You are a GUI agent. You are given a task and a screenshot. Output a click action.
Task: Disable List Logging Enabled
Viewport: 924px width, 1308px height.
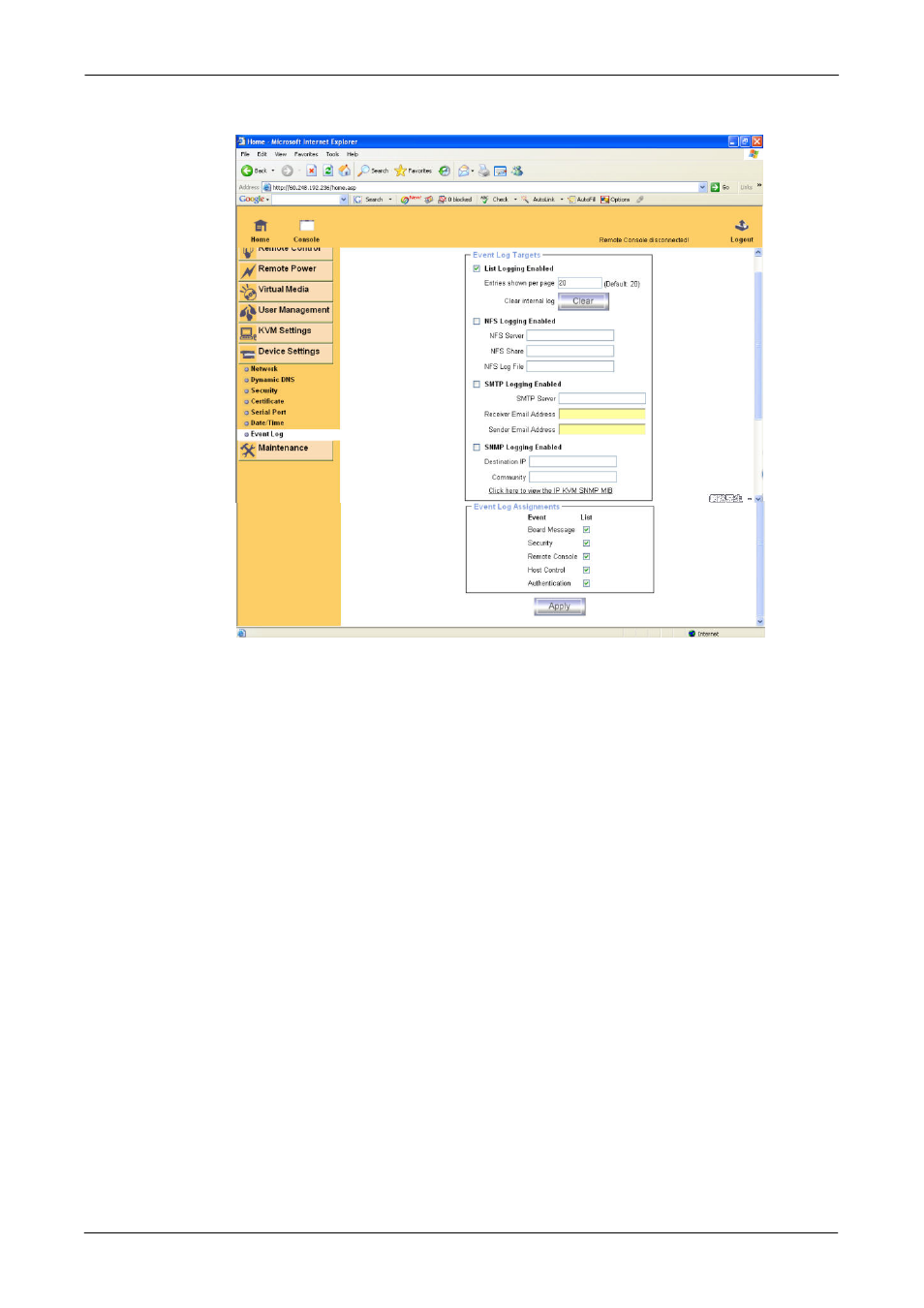476,268
